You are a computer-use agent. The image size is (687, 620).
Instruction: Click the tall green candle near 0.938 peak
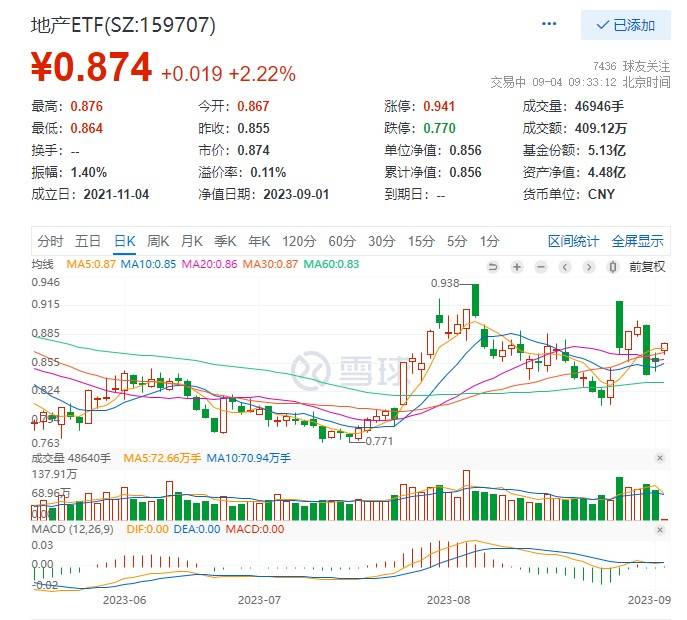476,301
